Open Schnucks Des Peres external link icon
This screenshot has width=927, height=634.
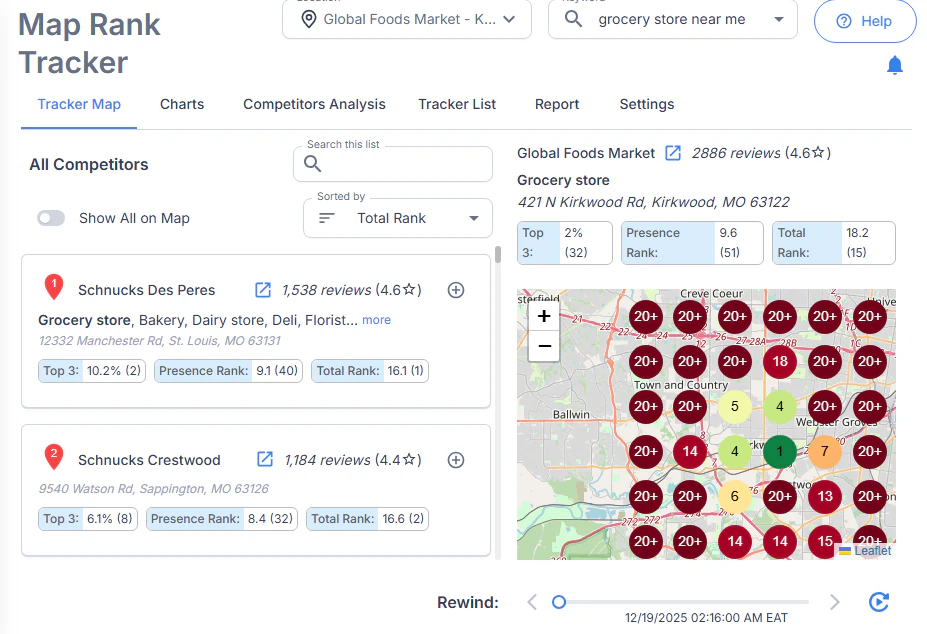coord(262,290)
